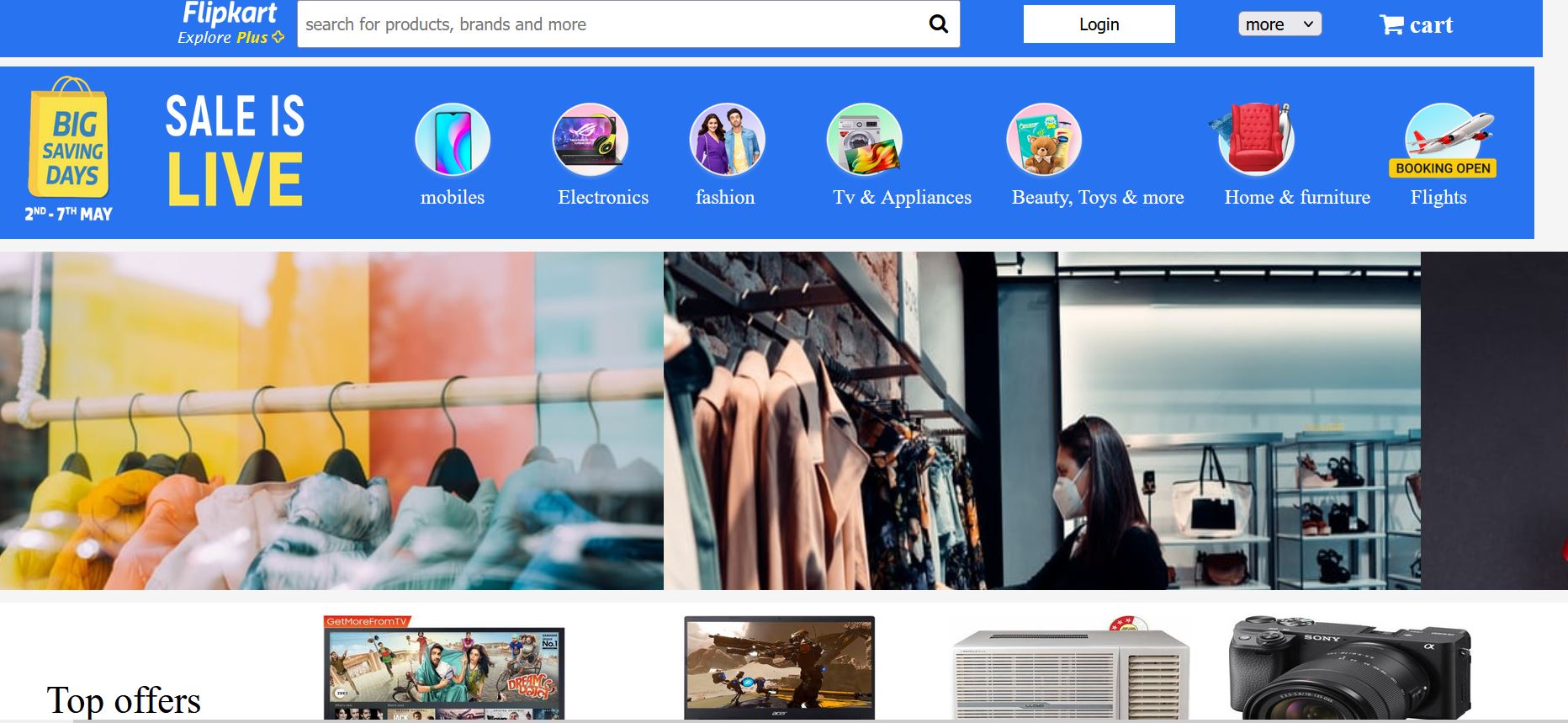Click the Big Saving Days bag badge

coord(69,137)
